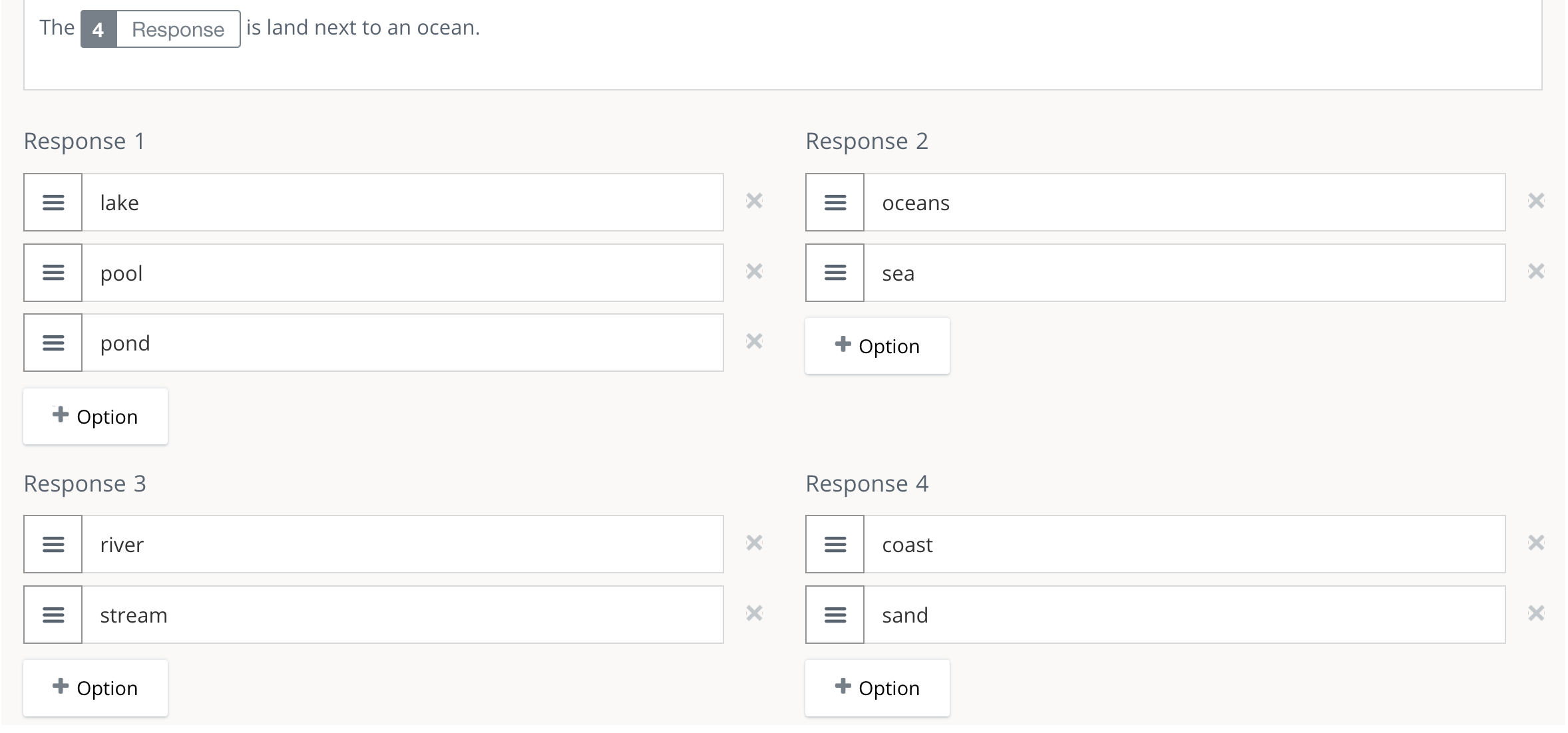Remove the "pond" option
This screenshot has height=733, width=1568.
(x=754, y=341)
